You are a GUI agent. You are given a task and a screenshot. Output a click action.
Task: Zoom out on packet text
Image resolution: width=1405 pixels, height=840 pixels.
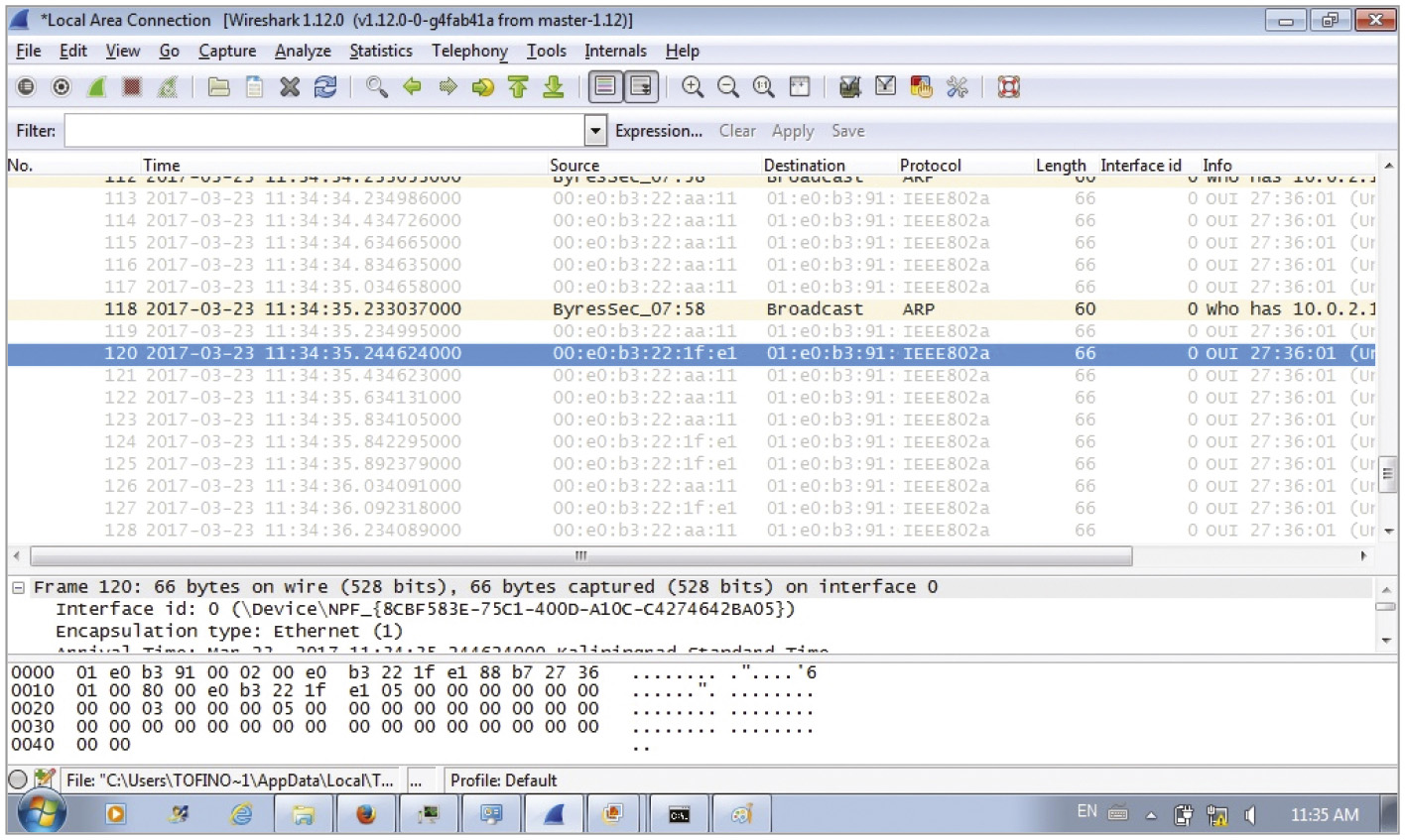728,87
